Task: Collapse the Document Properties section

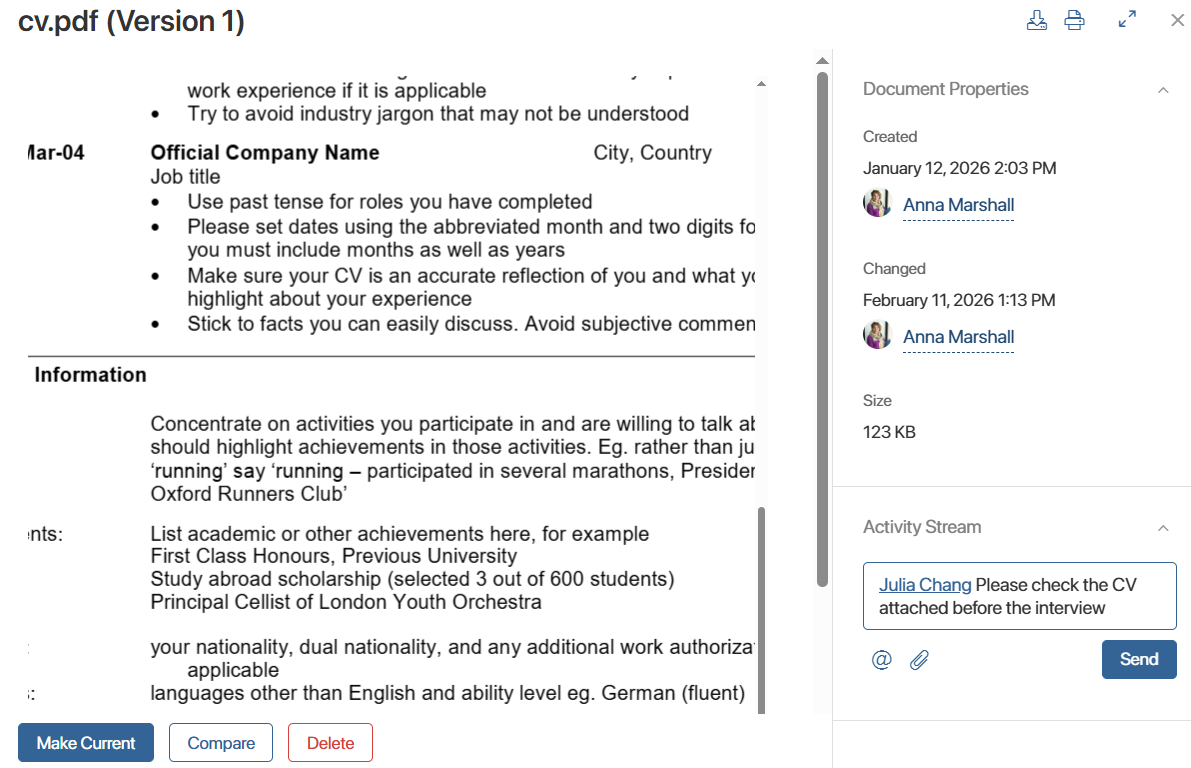Action: (x=1163, y=90)
